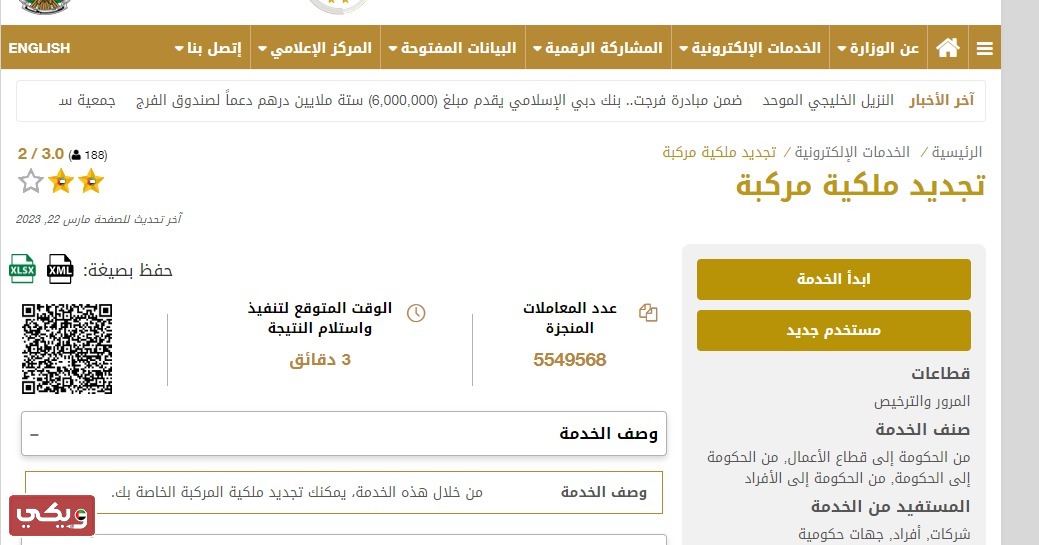1039x545 pixels.
Task: Collapse the وصف الخدمة section
Action: pyautogui.click(x=343, y=434)
